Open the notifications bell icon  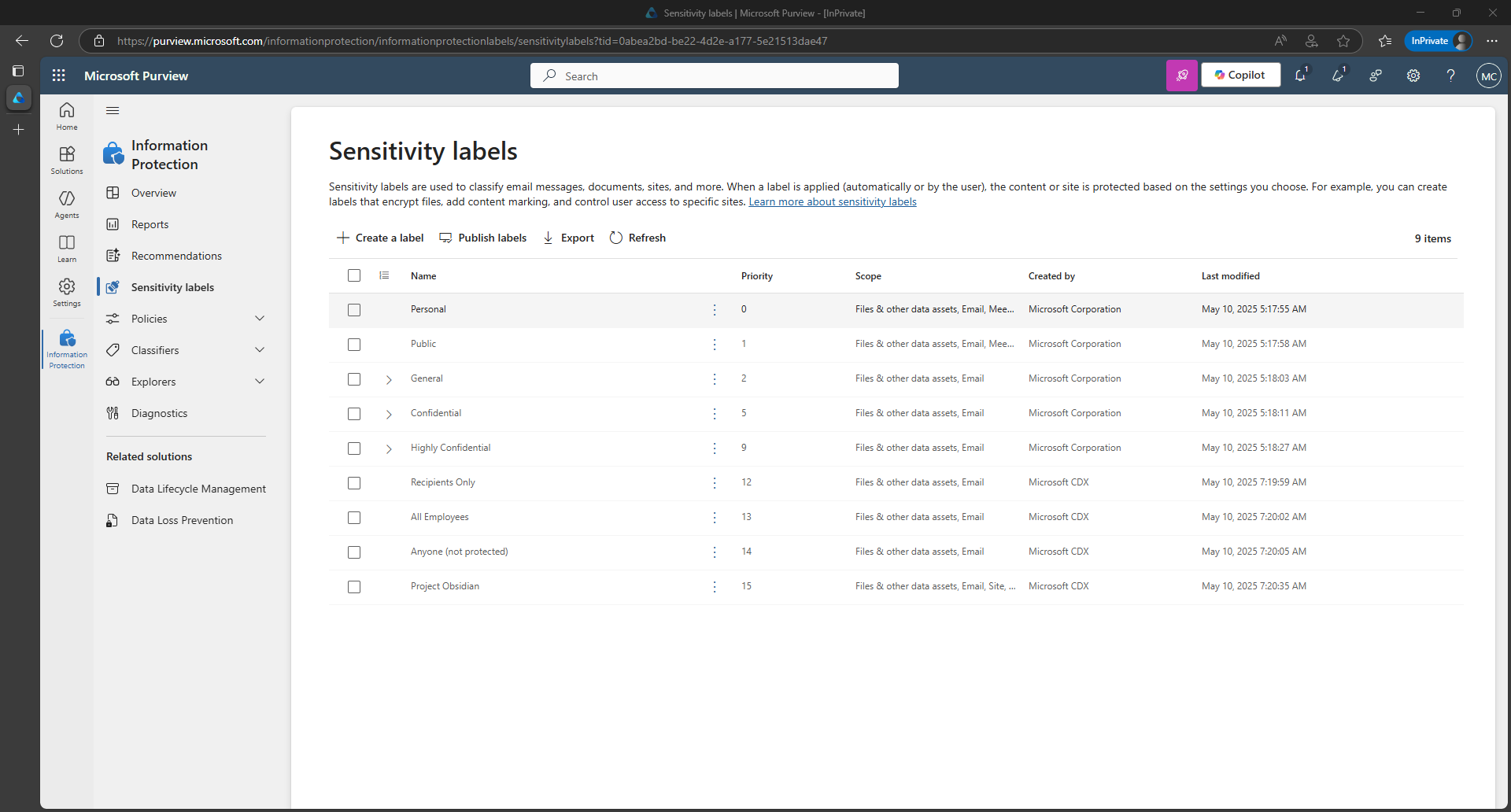pyautogui.click(x=1301, y=76)
